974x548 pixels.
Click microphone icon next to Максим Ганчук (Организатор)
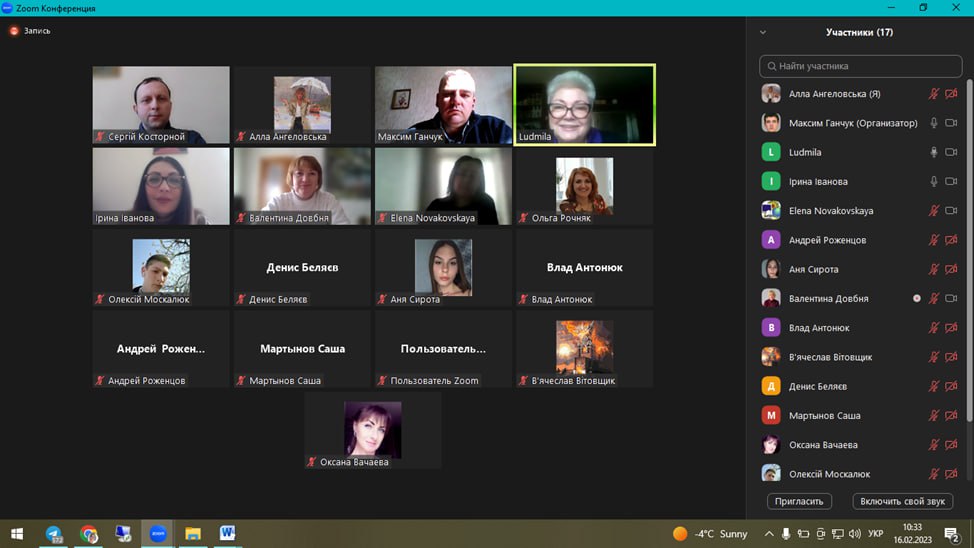point(934,123)
